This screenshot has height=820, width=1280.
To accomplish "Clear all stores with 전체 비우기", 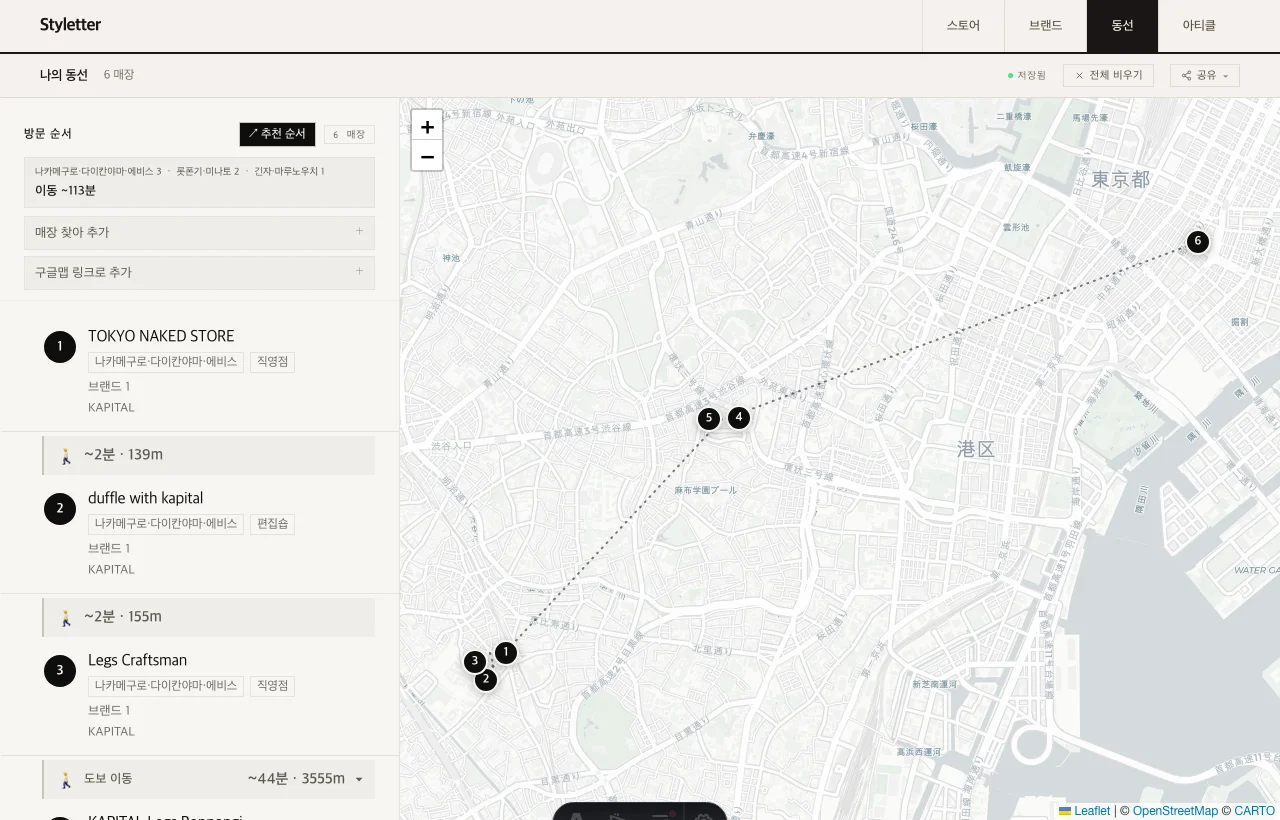I will click(1108, 75).
